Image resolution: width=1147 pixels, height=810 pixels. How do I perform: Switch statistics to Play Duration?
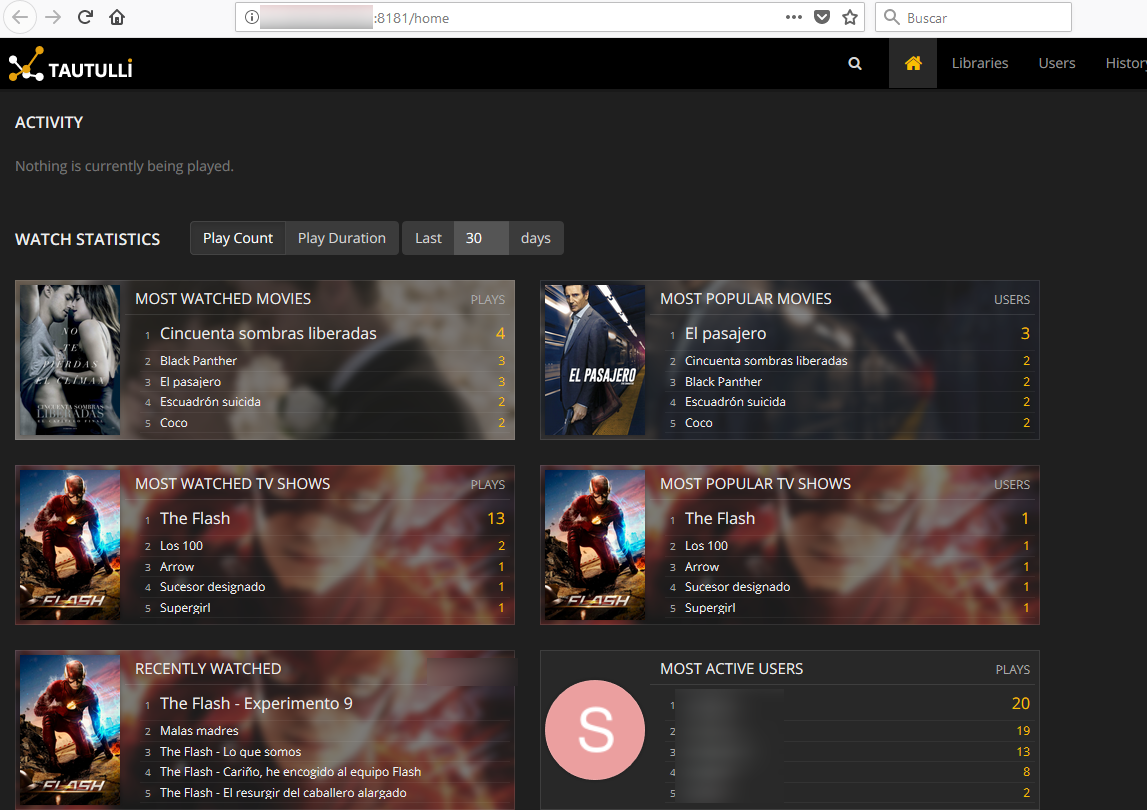(x=342, y=239)
